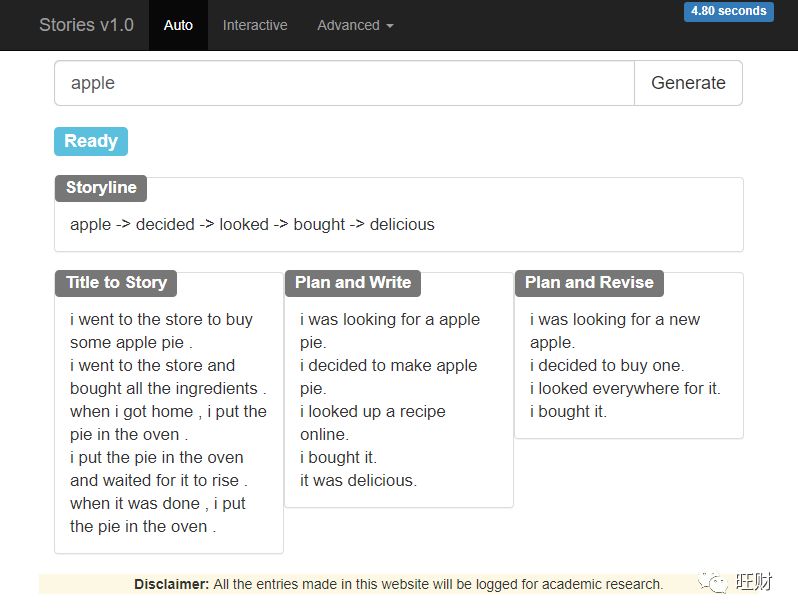Screen dimensions: 798x616
Task: Select the Title to Story label
Action: 116,282
